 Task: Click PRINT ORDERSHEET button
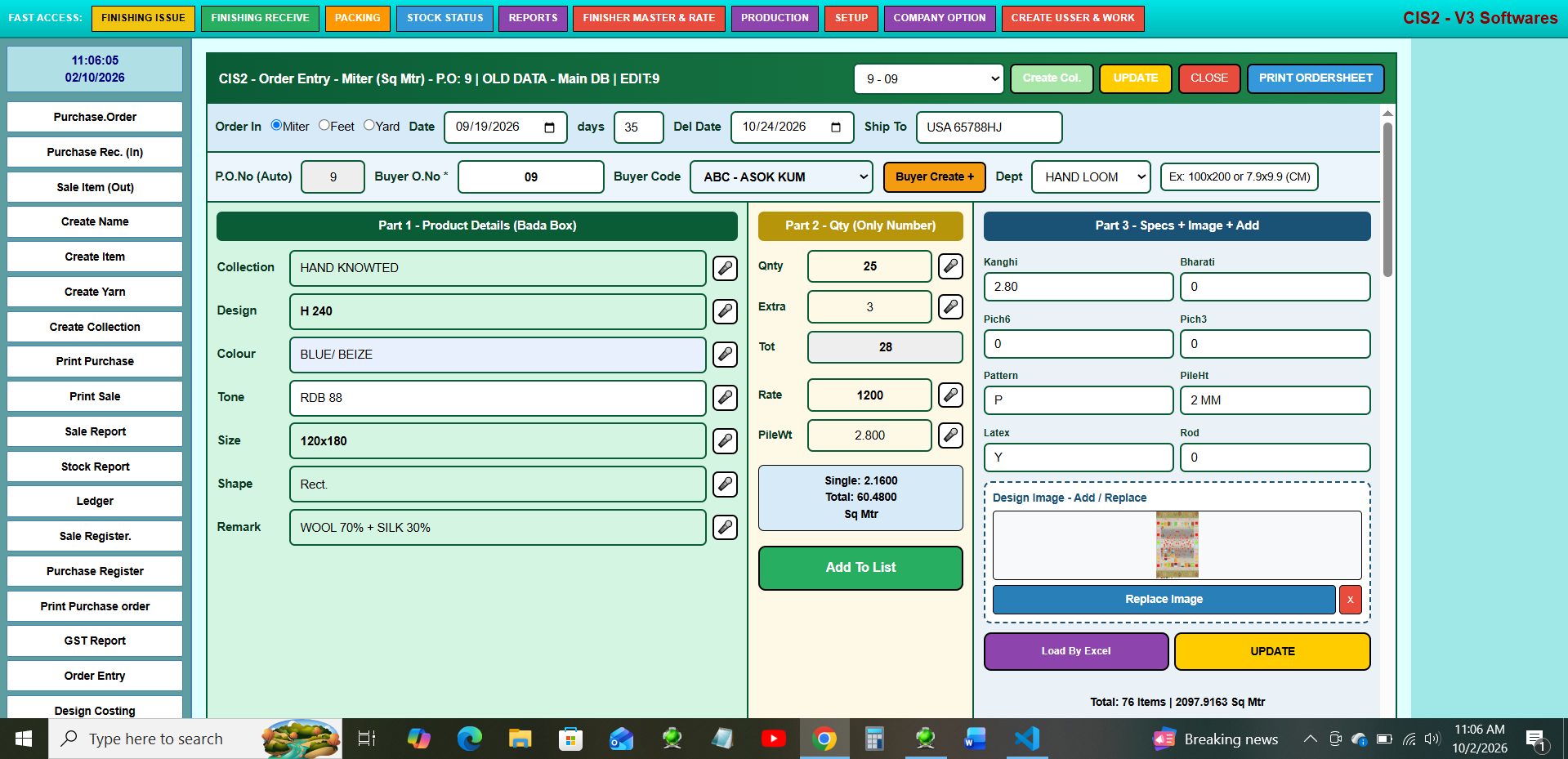[x=1316, y=78]
